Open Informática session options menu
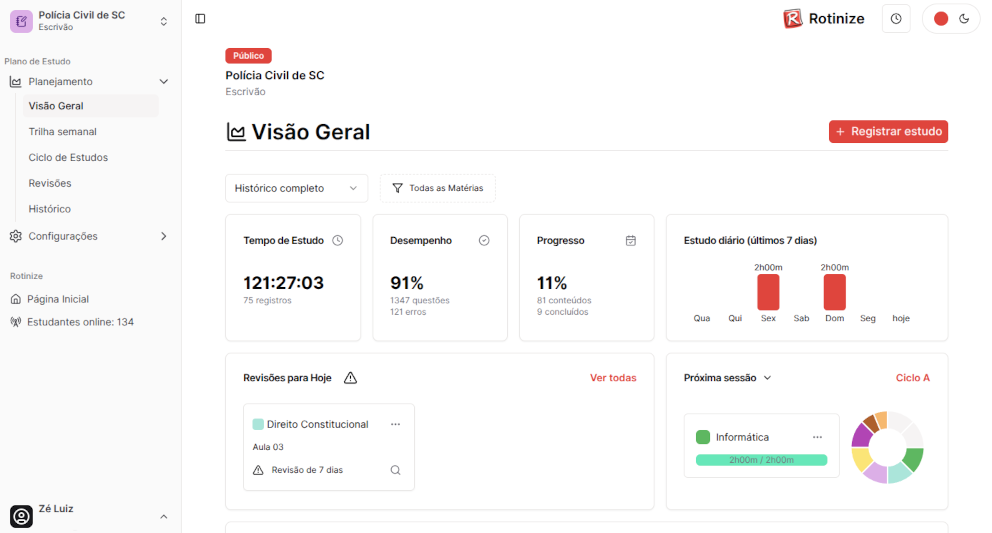This screenshot has height=533, width=992. (817, 437)
